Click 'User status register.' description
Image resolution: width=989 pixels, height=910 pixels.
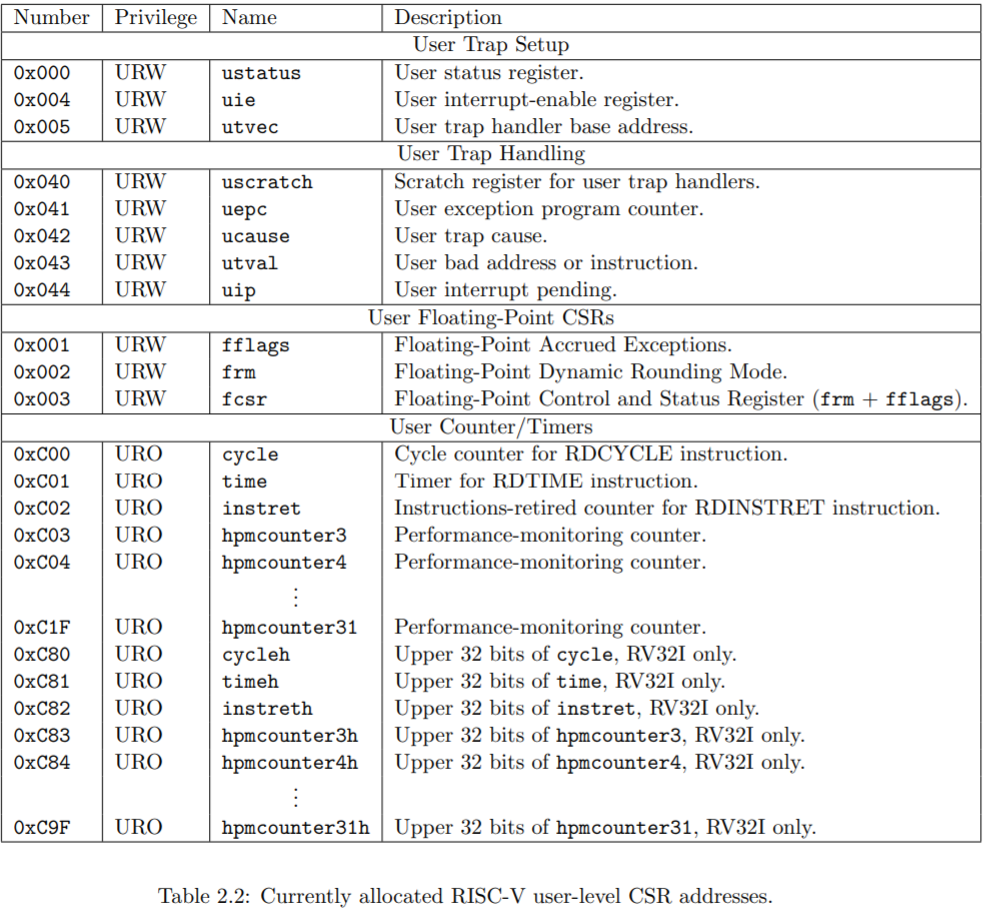click(x=489, y=73)
